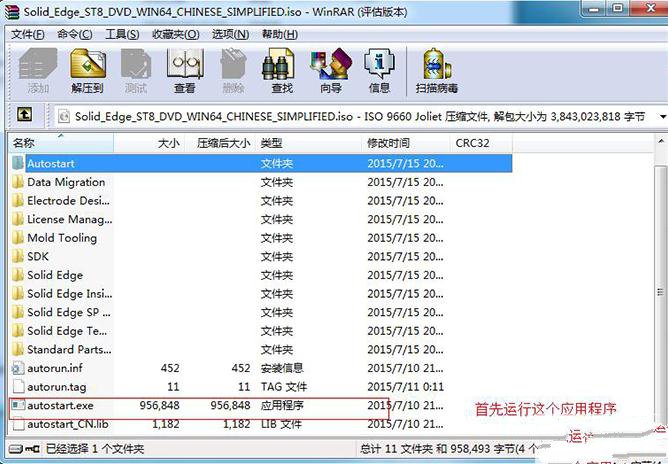This screenshot has height=464, width=668.
Task: Click the WinRAR title bar app icon
Action: point(12,12)
